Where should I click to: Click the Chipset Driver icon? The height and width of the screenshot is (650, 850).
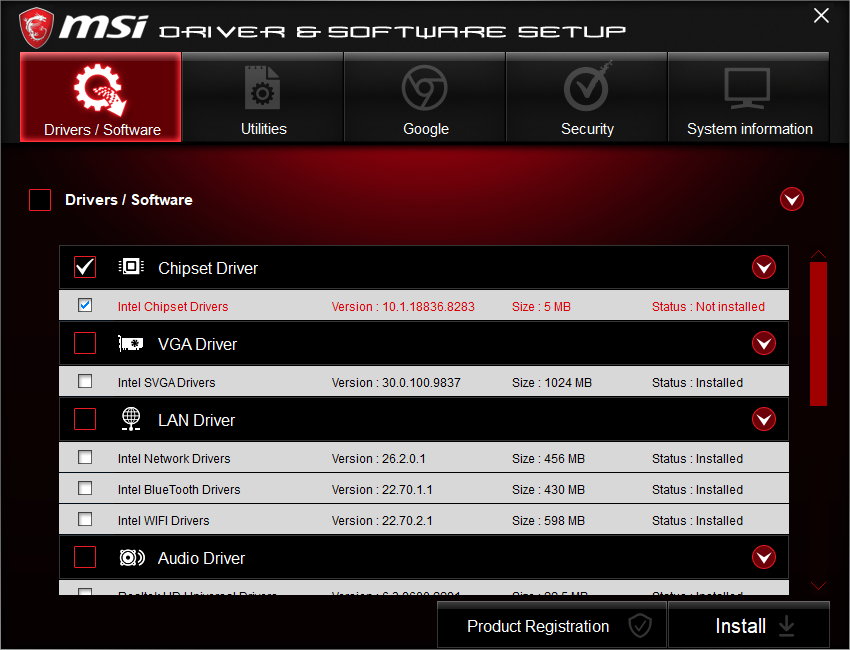click(131, 267)
